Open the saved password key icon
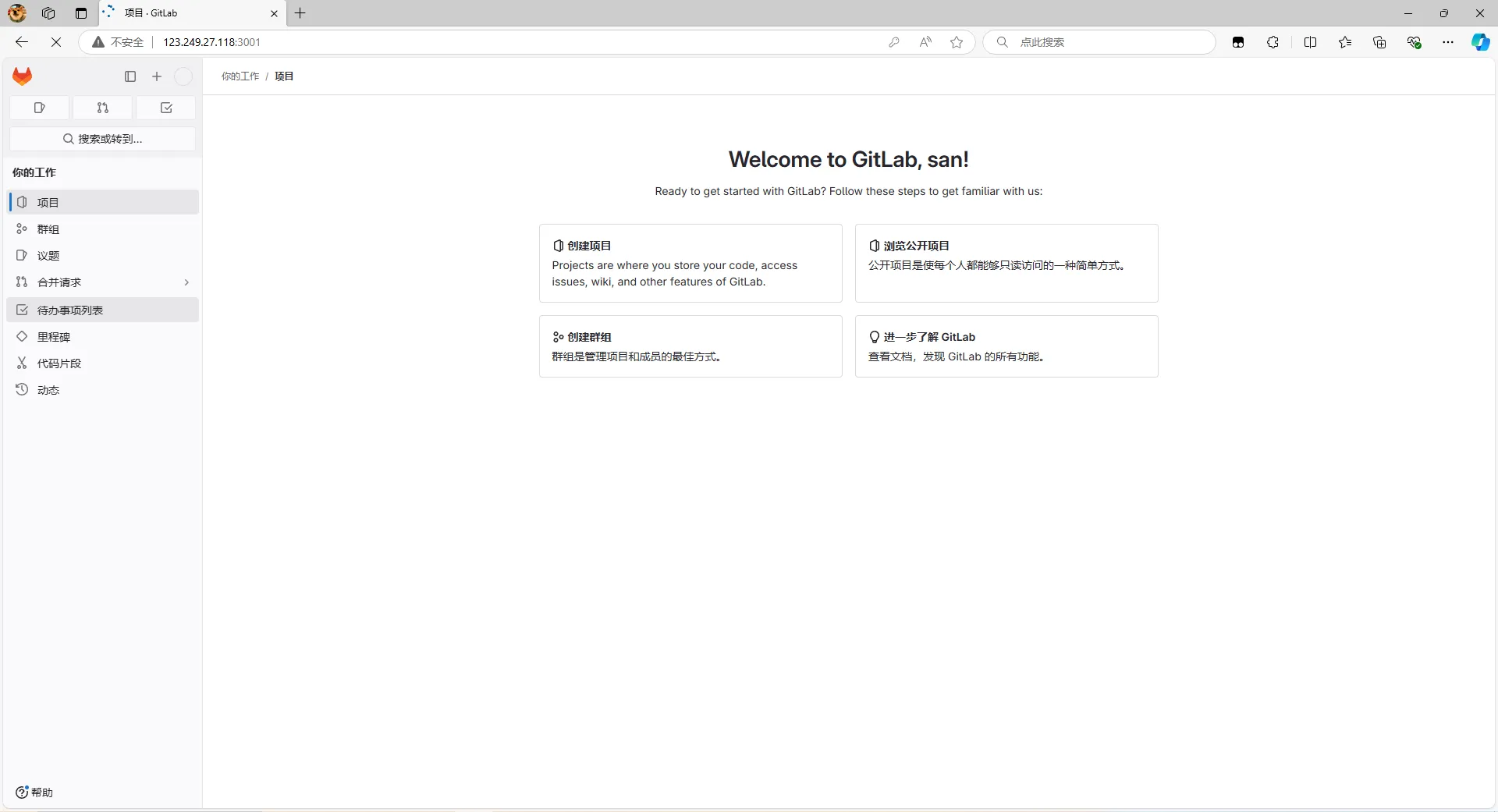This screenshot has width=1498, height=812. click(x=894, y=42)
